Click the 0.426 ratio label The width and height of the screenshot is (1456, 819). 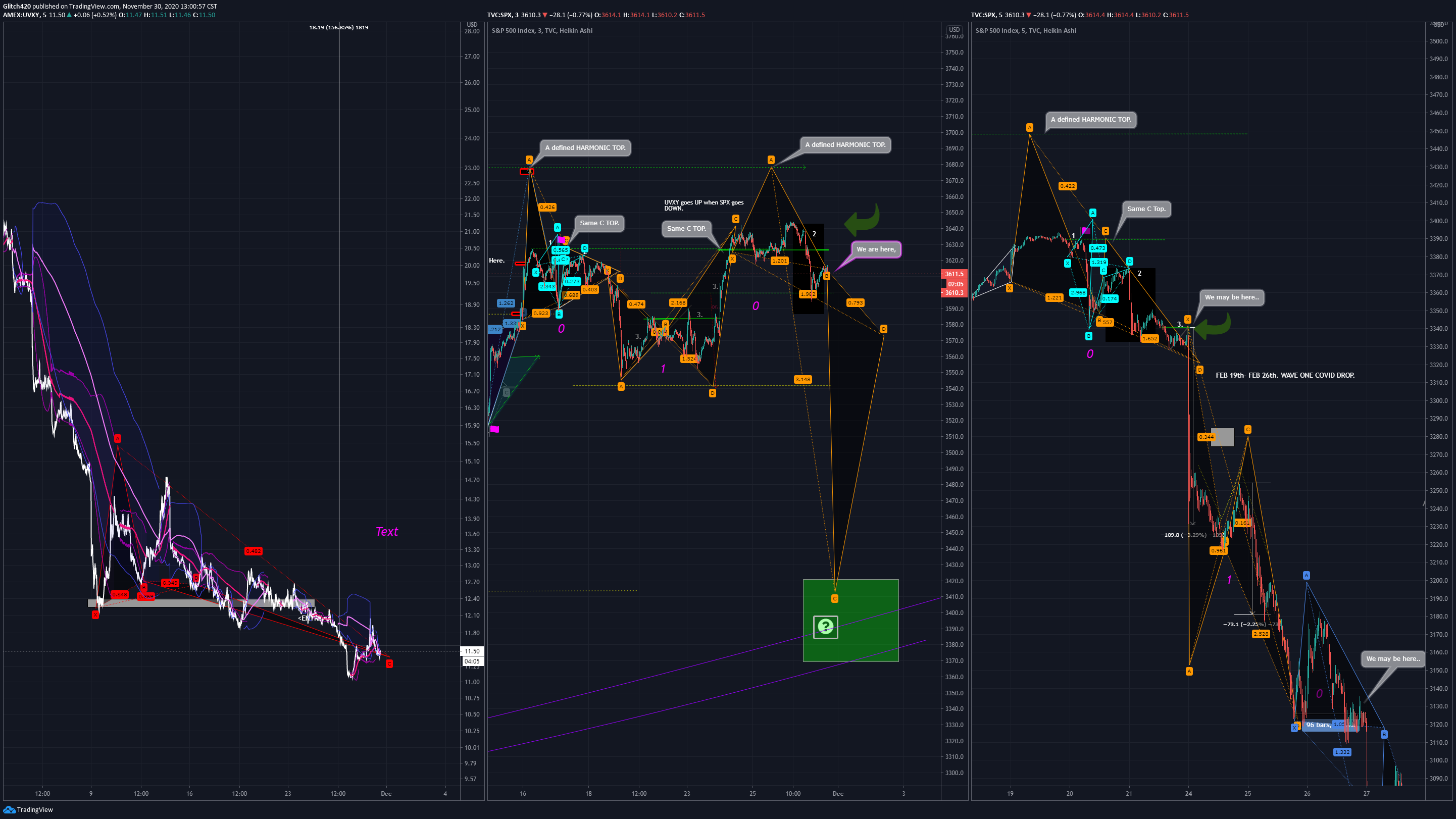pyautogui.click(x=546, y=208)
